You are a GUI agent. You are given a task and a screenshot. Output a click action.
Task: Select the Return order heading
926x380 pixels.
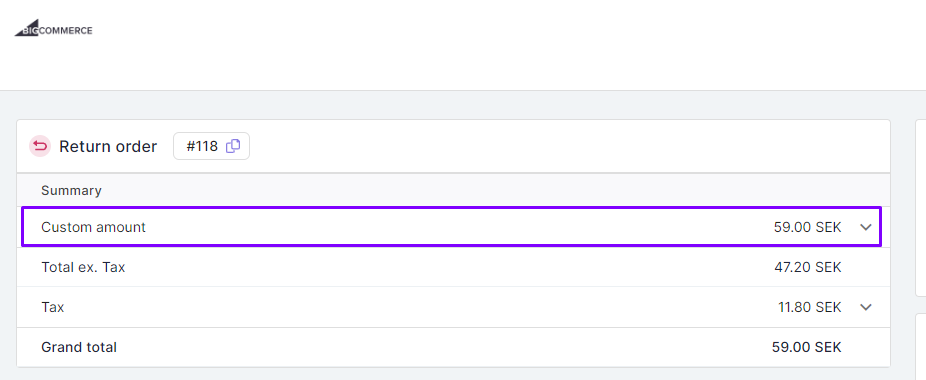[108, 147]
